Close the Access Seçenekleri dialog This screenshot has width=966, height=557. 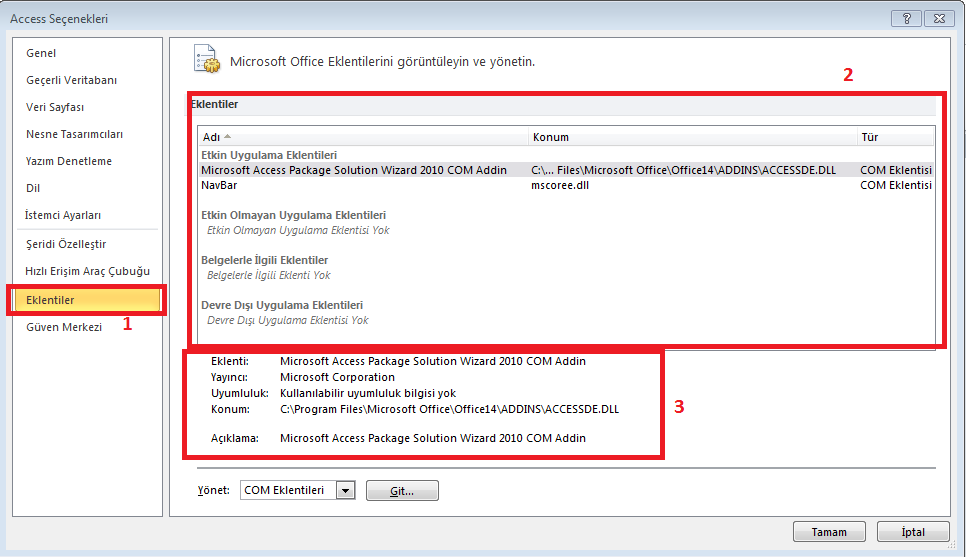(939, 18)
